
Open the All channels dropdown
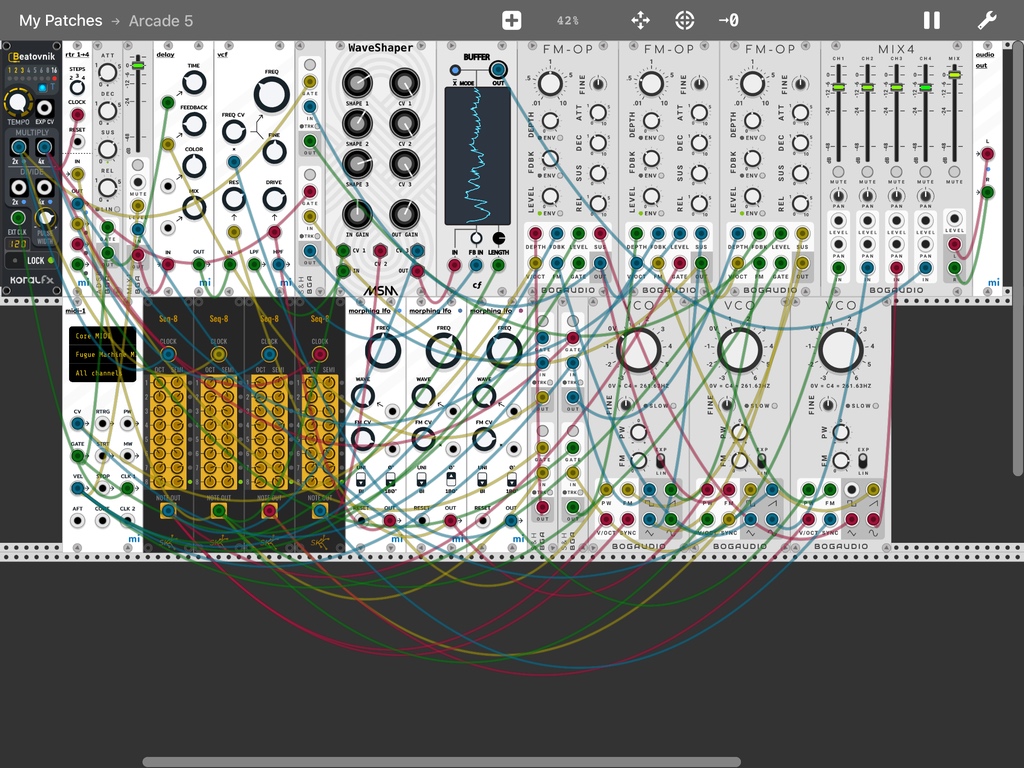pos(103,373)
